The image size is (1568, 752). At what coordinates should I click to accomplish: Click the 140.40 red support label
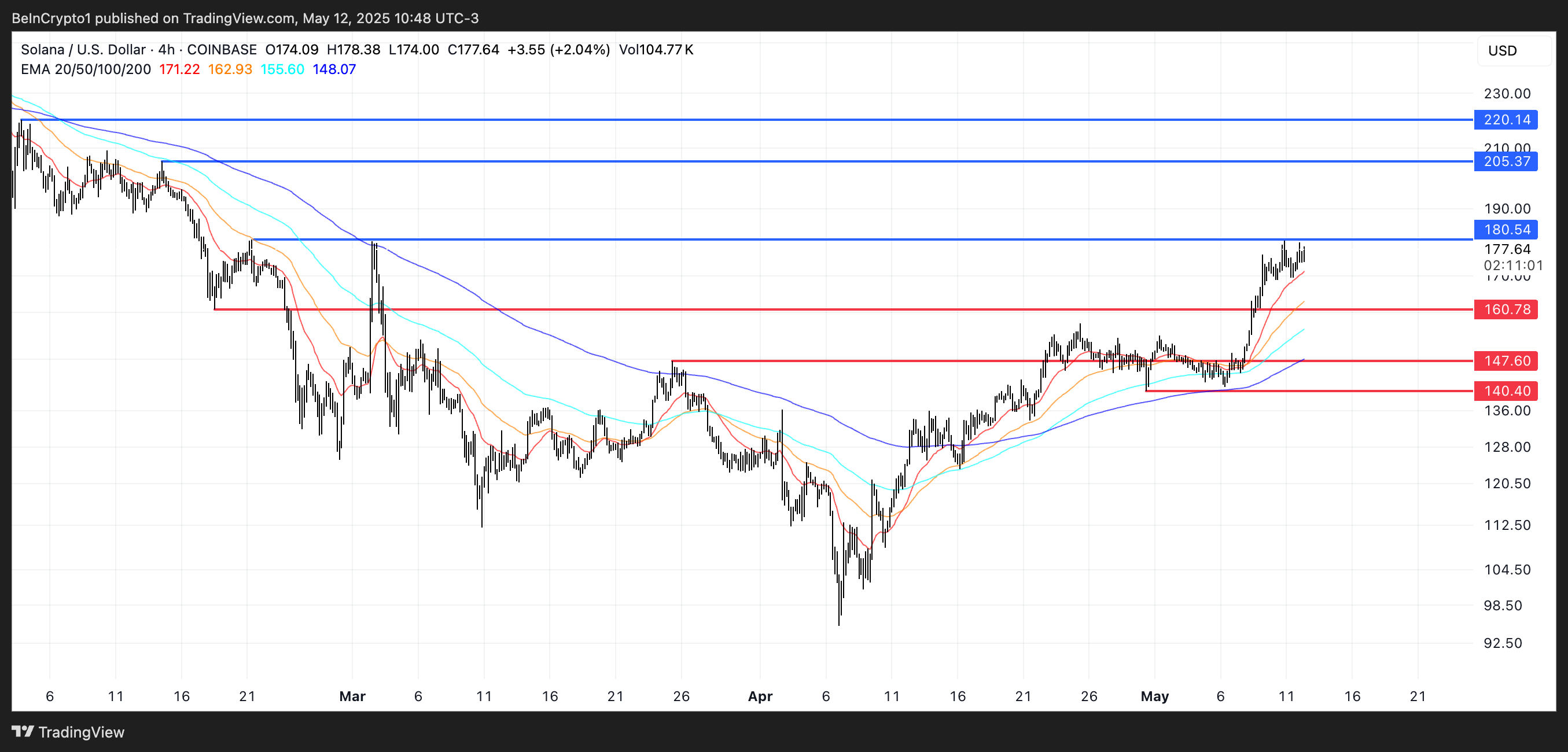coord(1506,390)
